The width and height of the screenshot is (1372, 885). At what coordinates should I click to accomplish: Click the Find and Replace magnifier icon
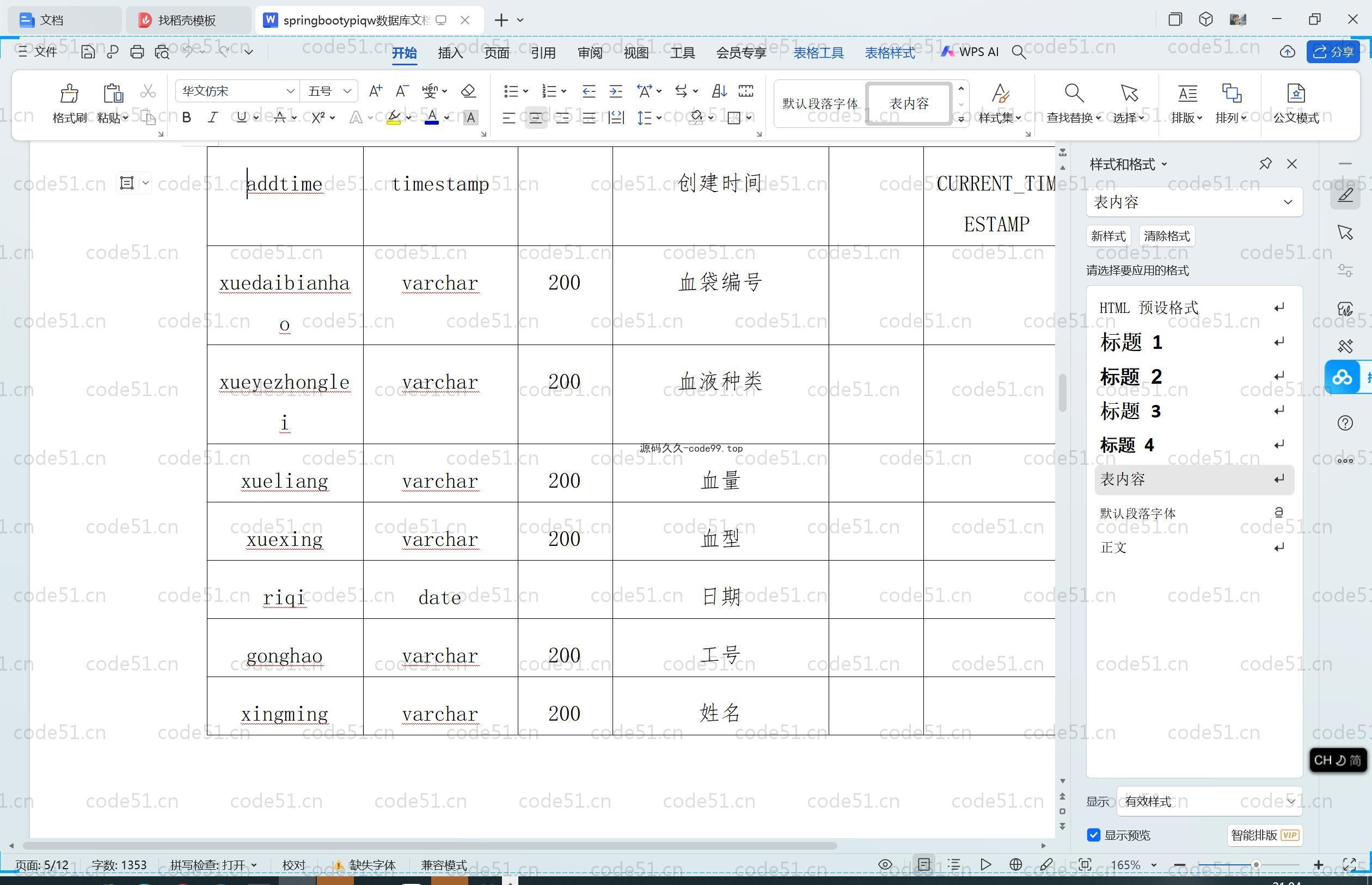click(x=1074, y=93)
